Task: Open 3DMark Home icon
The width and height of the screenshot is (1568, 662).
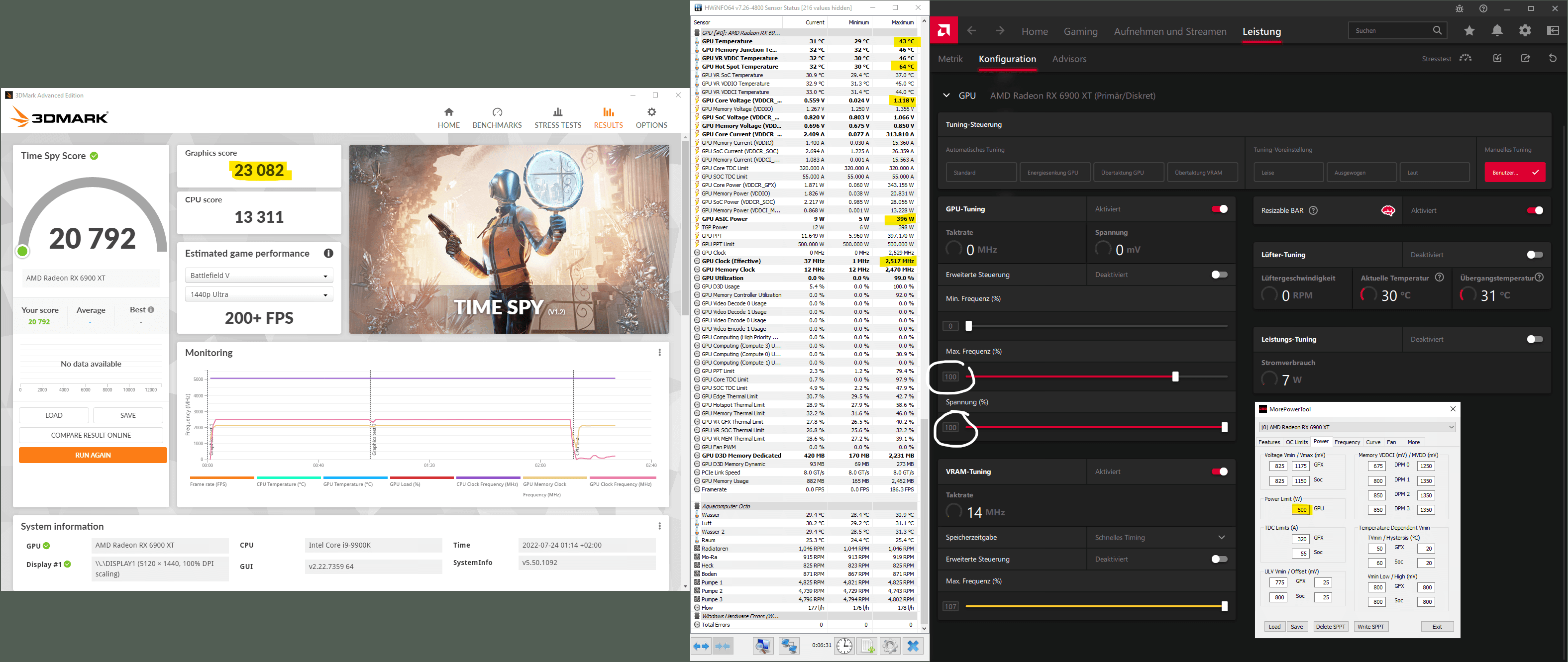Action: pyautogui.click(x=449, y=112)
